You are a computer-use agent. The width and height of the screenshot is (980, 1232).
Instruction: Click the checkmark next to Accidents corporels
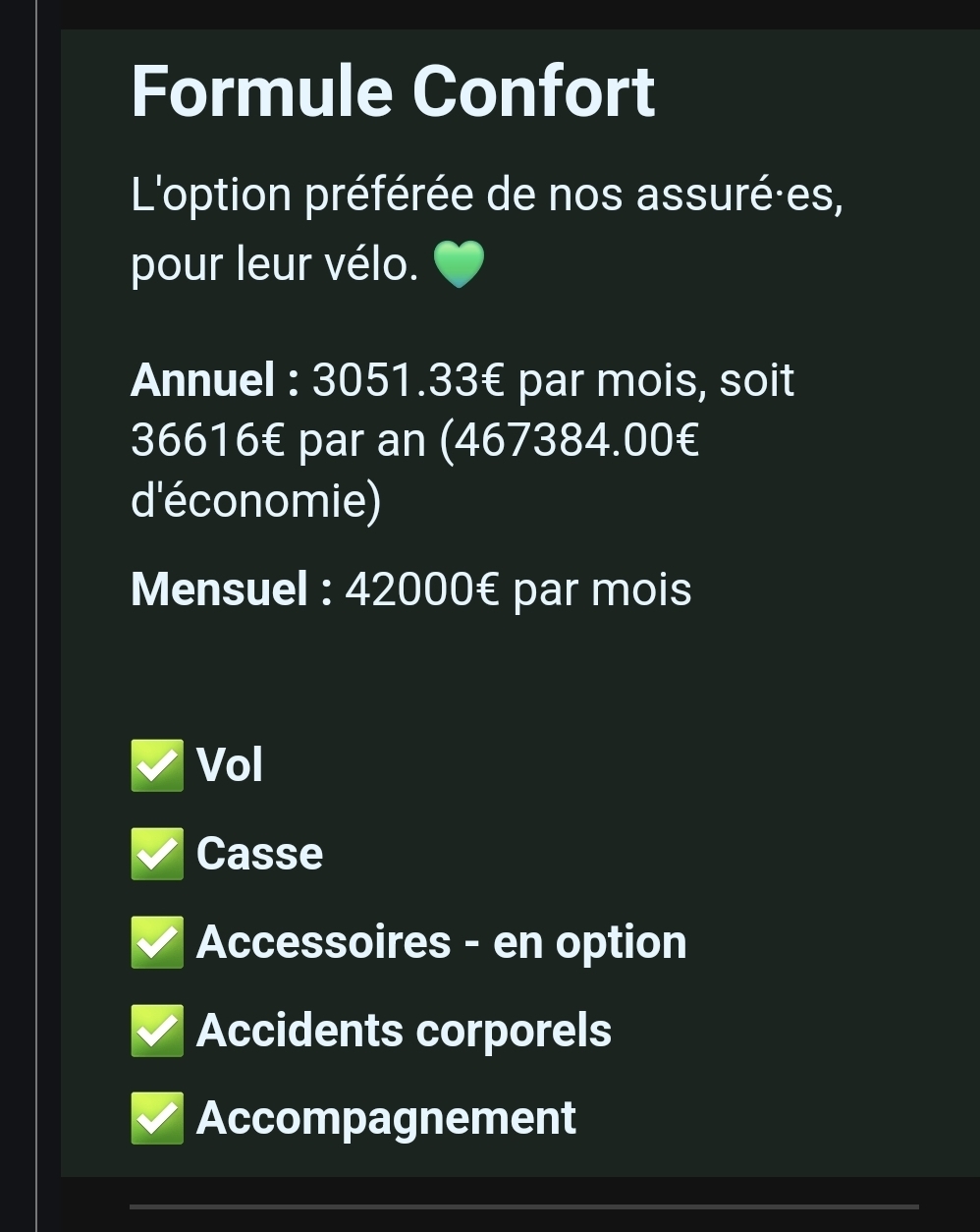coord(157,1031)
